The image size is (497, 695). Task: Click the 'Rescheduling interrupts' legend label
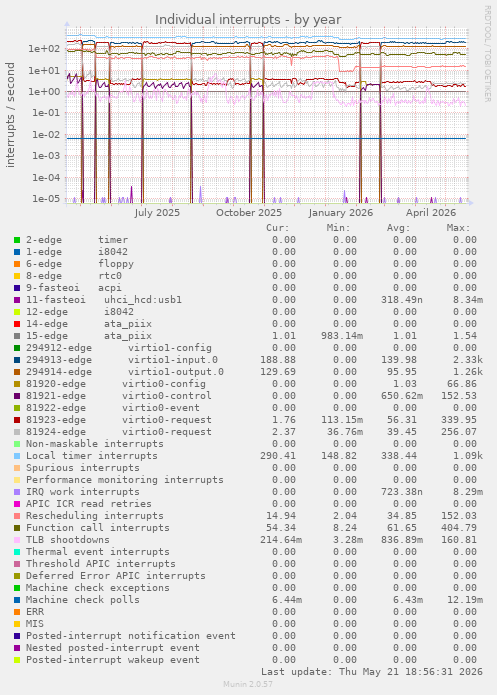click(x=94, y=516)
